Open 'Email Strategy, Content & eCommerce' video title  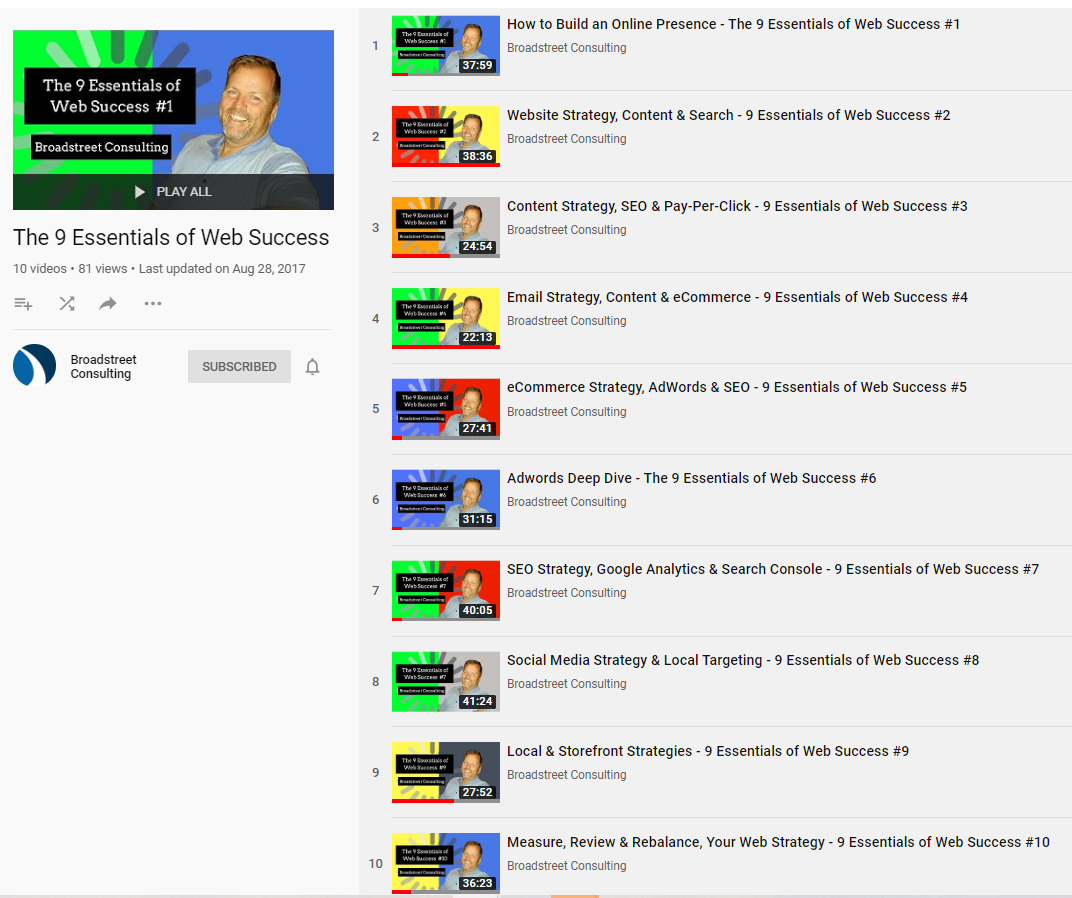click(737, 298)
